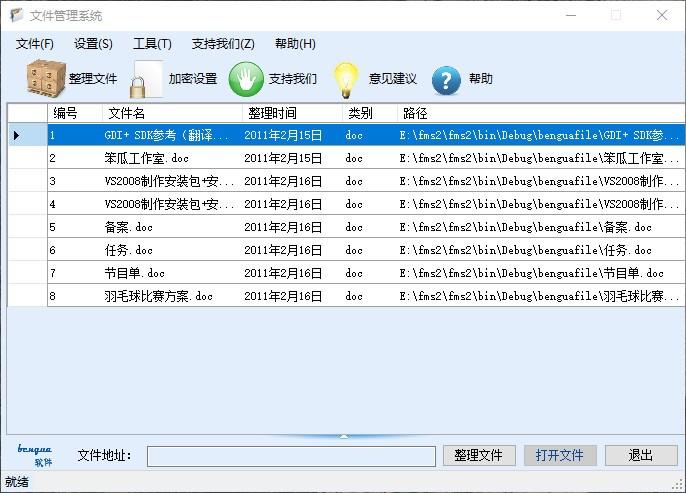Click the benqua 软件 logo
686x493 pixels.
[35, 455]
